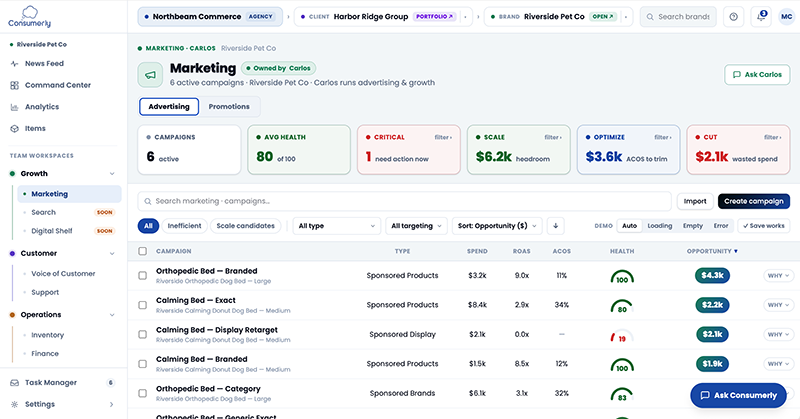Click the help clock icon in header
Viewport: 800px width, 419px height.
pos(733,17)
